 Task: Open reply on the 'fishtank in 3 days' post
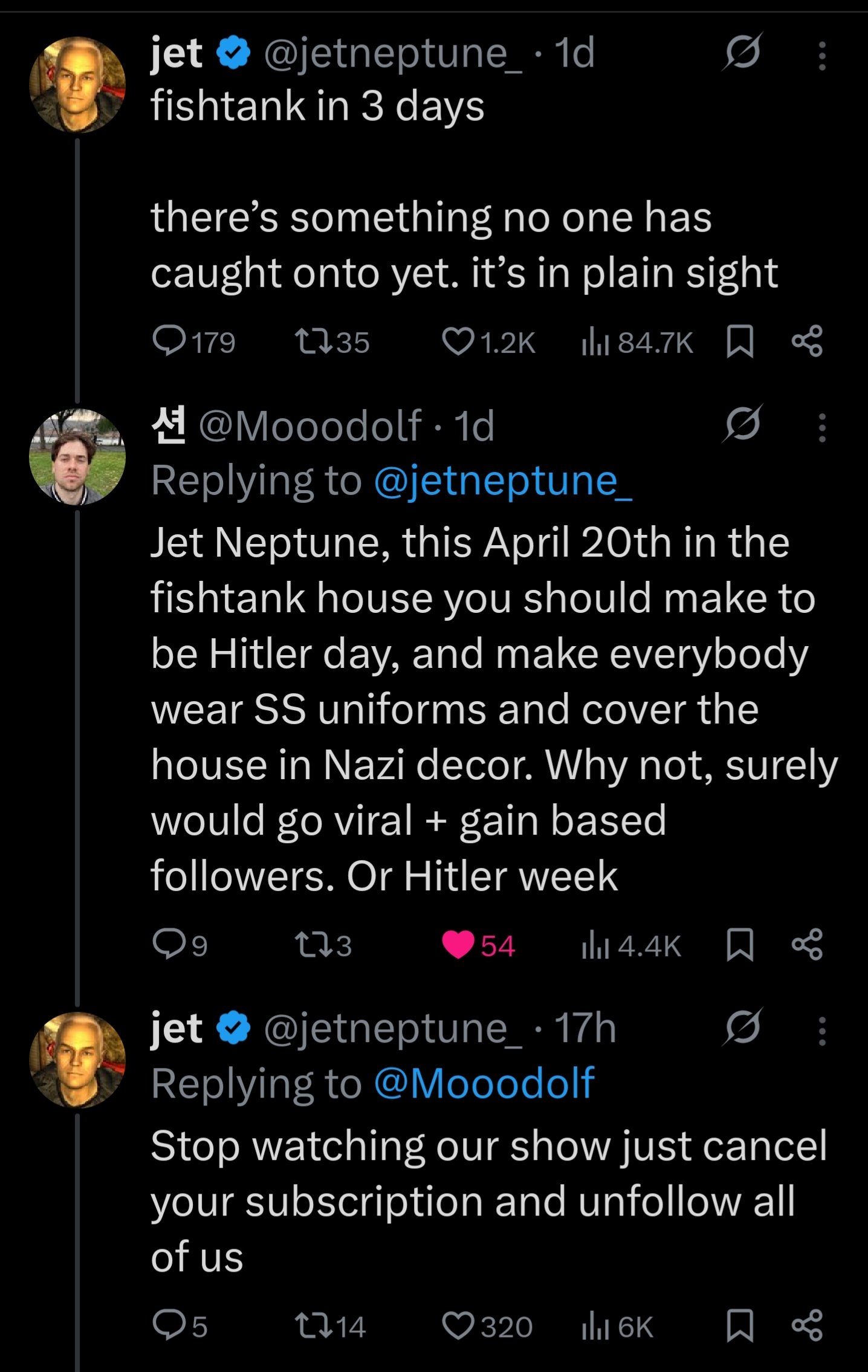[169, 341]
